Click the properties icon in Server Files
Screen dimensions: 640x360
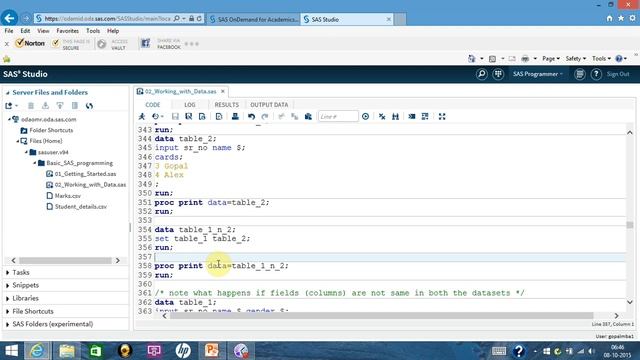pyautogui.click(x=75, y=106)
